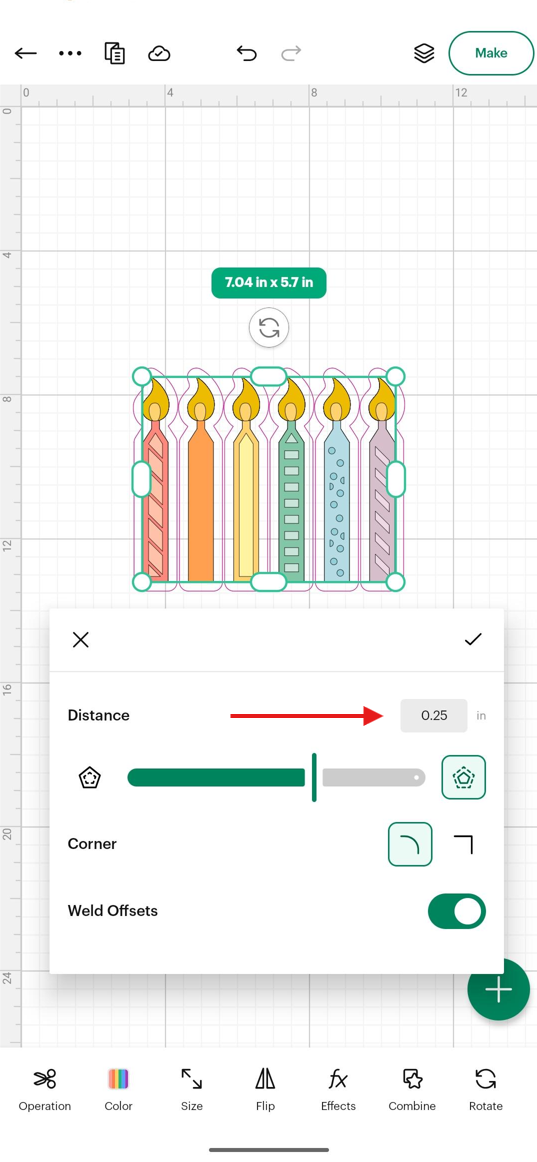Viewport: 537px width, 1162px height.
Task: Tap the top-center resize handle
Action: [269, 376]
